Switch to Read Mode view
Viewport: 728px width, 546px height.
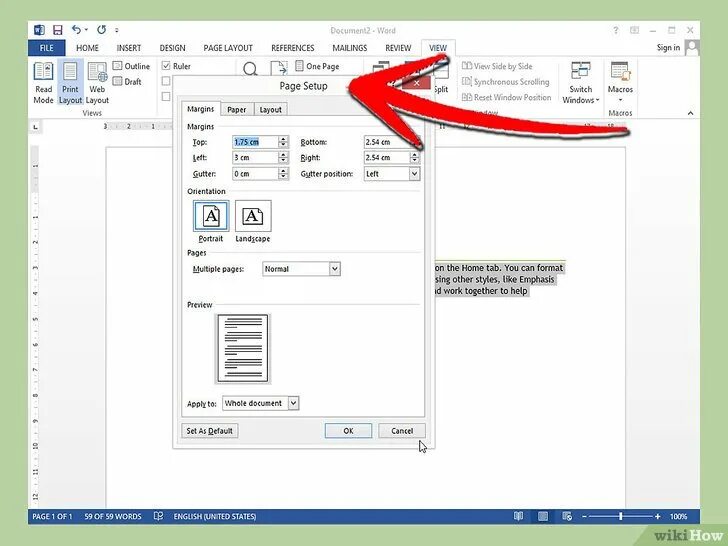click(44, 83)
